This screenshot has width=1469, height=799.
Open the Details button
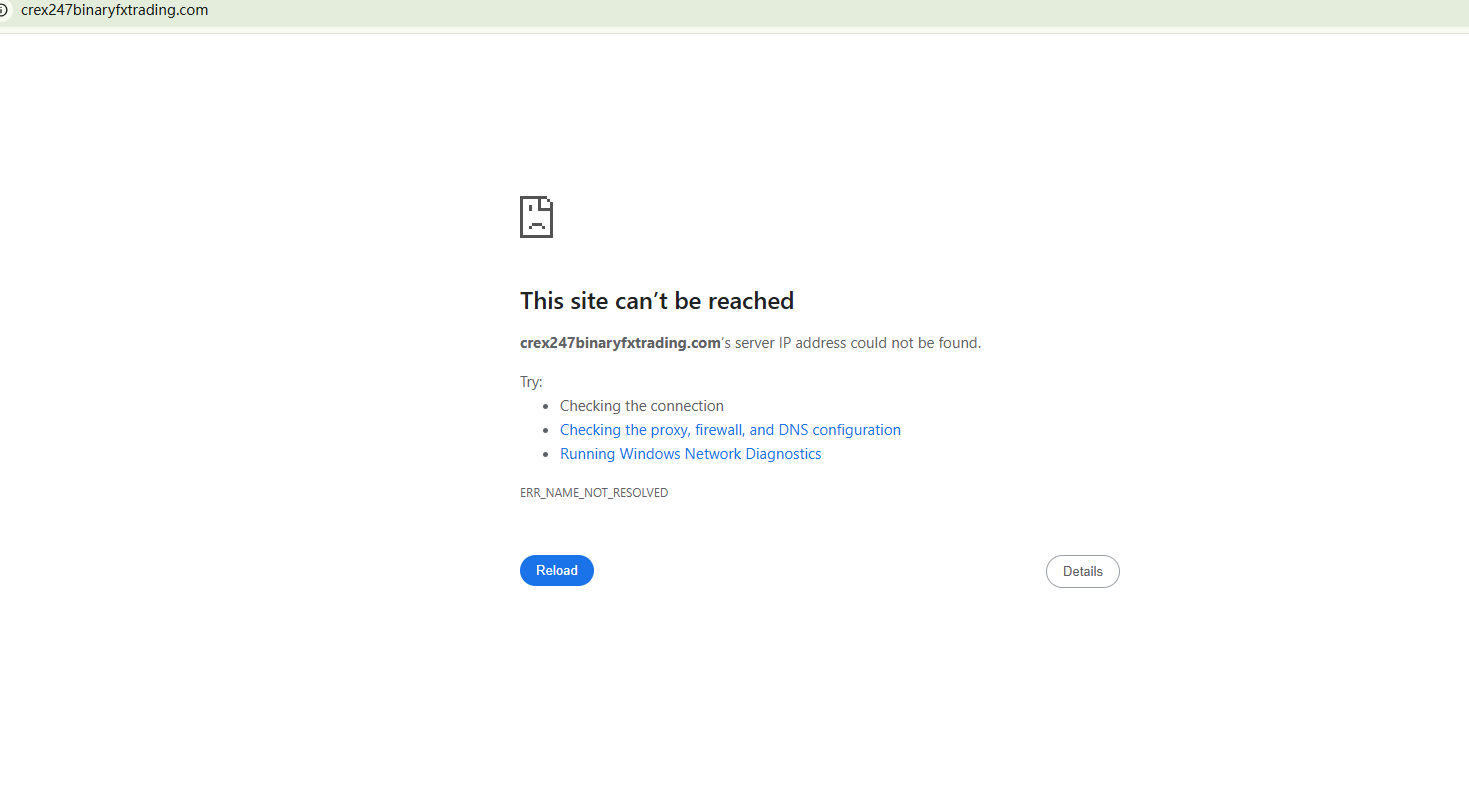point(1082,572)
